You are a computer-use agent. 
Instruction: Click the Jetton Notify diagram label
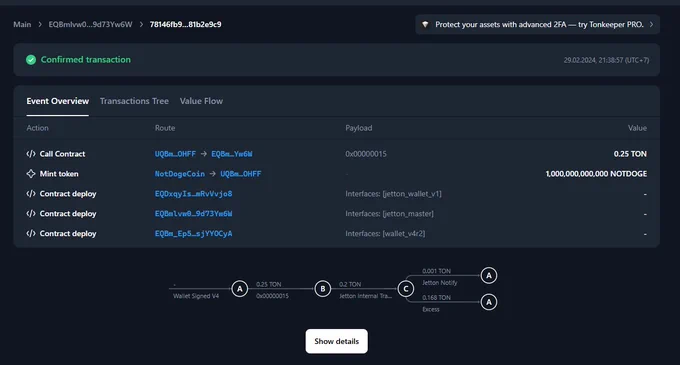[x=440, y=283]
